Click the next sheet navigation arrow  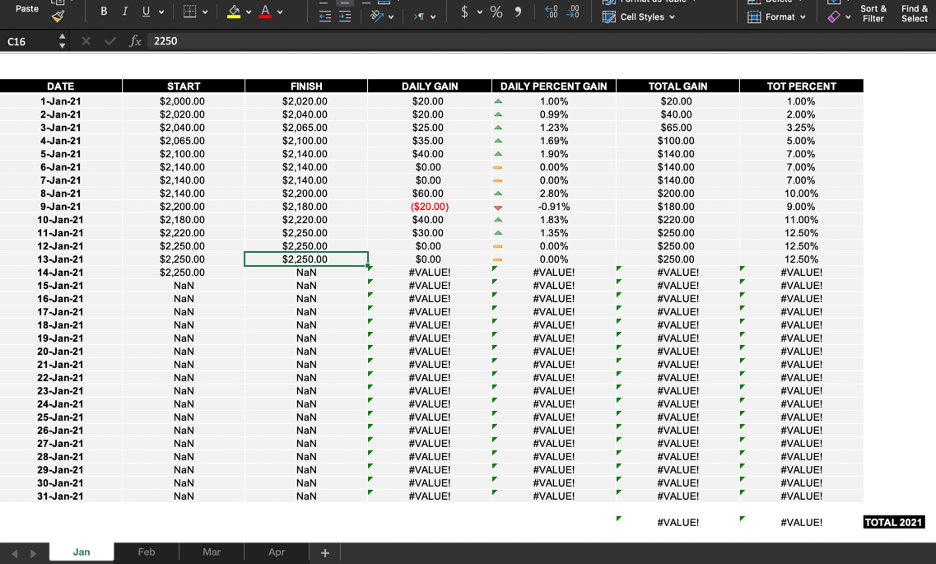[x=33, y=554]
